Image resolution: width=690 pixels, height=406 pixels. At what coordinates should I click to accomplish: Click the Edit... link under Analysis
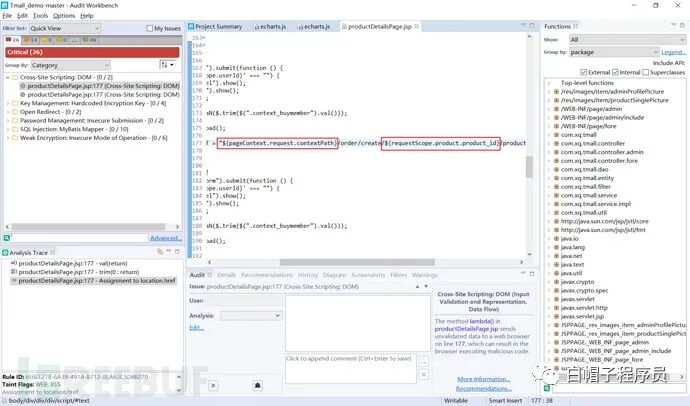(197, 328)
